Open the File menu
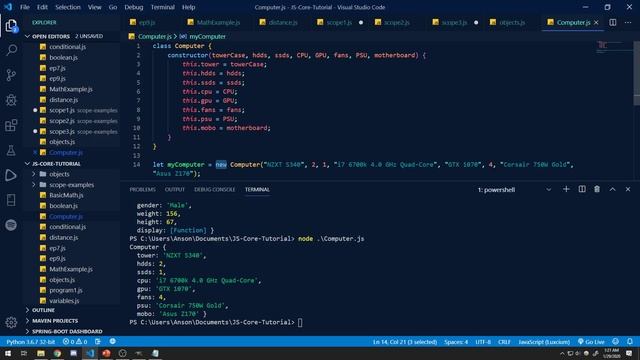The width and height of the screenshot is (640, 360). click(x=25, y=7)
